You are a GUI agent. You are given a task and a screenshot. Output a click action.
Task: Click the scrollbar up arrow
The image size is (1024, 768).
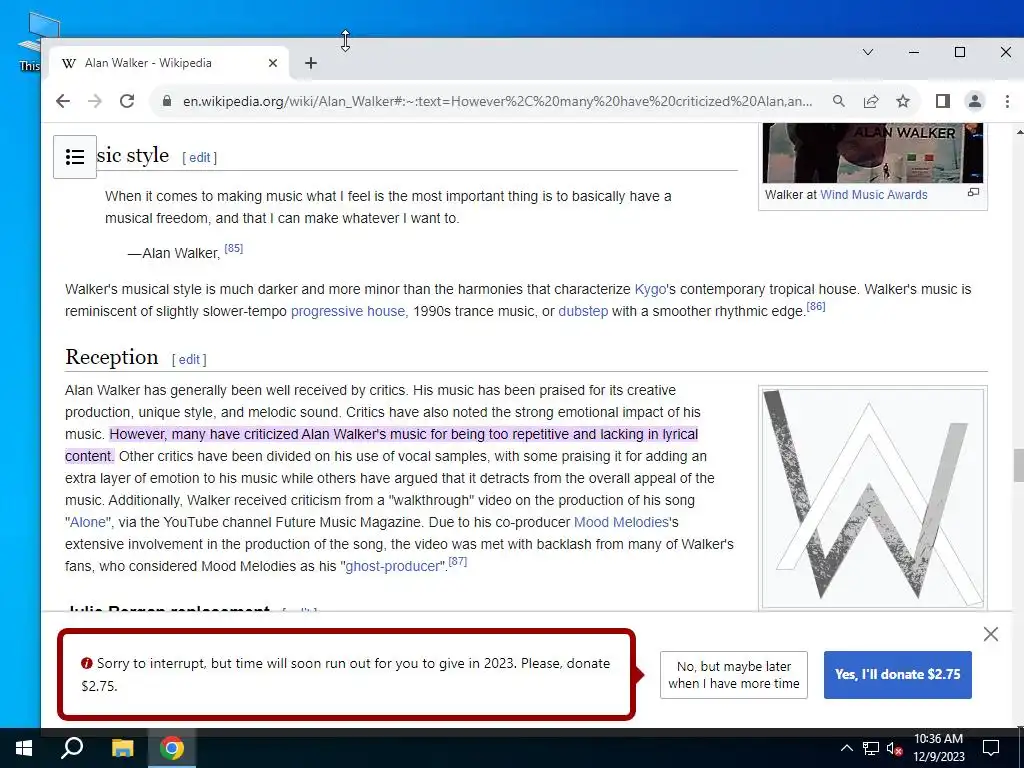point(1019,132)
